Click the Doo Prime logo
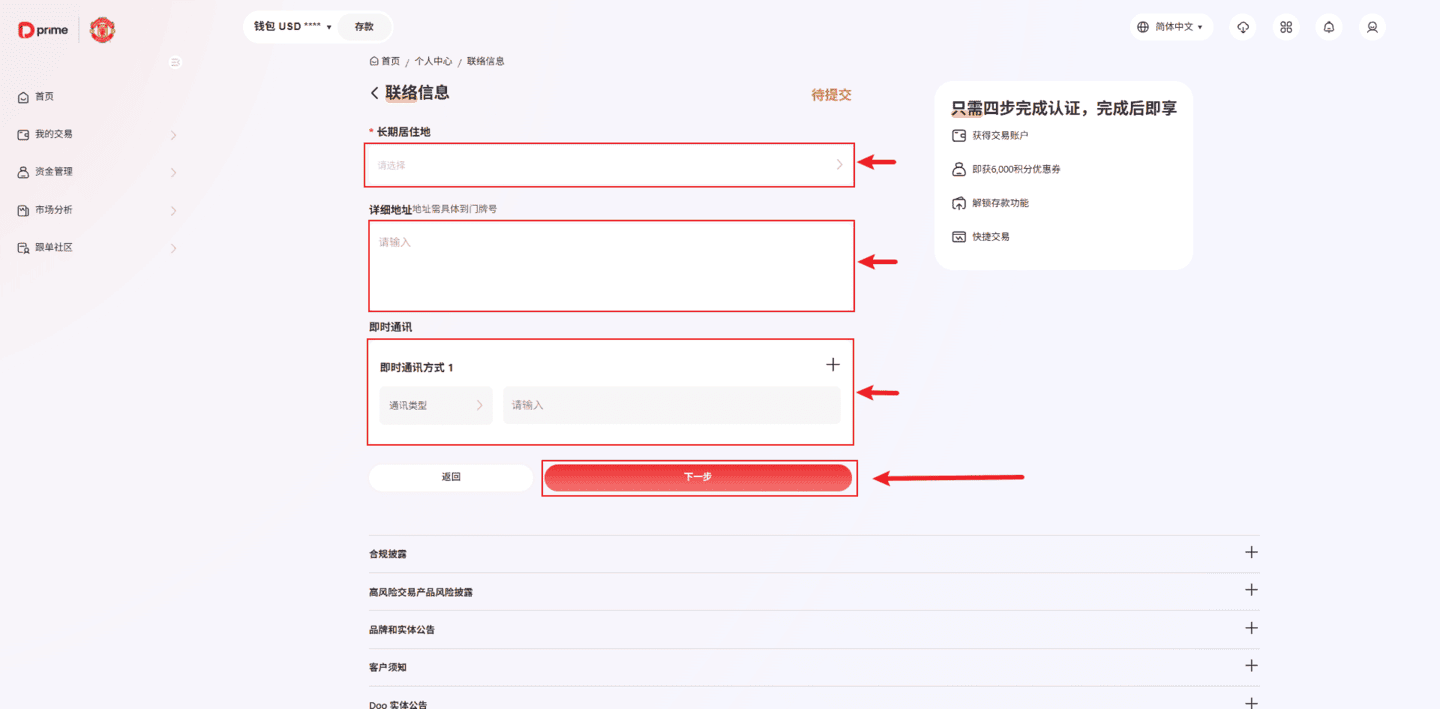1440x709 pixels. (x=43, y=30)
